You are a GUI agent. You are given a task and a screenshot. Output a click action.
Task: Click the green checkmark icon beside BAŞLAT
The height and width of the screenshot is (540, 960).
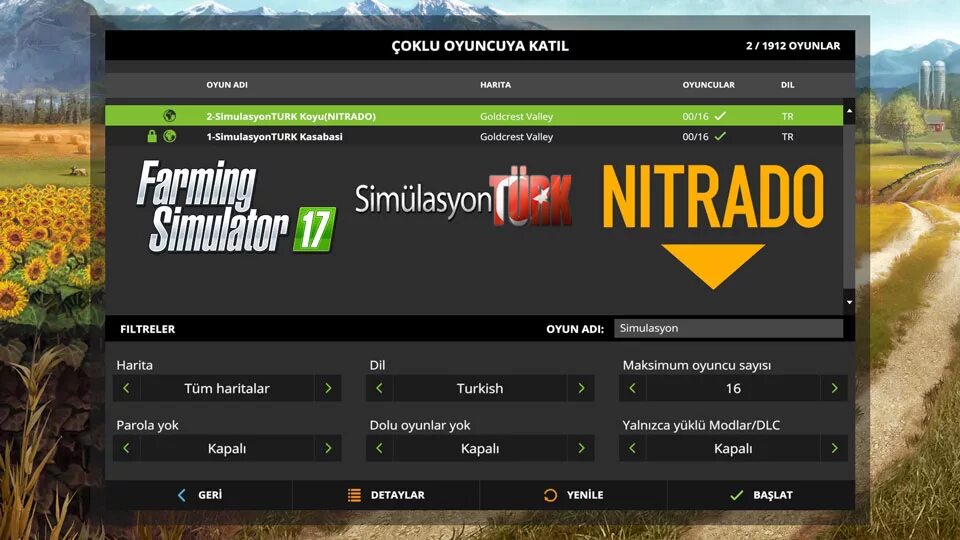[737, 495]
